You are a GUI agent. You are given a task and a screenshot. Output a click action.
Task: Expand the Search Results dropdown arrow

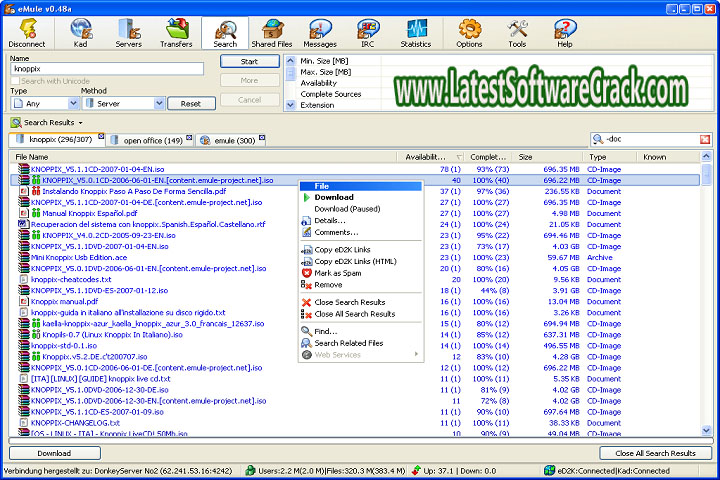click(x=81, y=123)
